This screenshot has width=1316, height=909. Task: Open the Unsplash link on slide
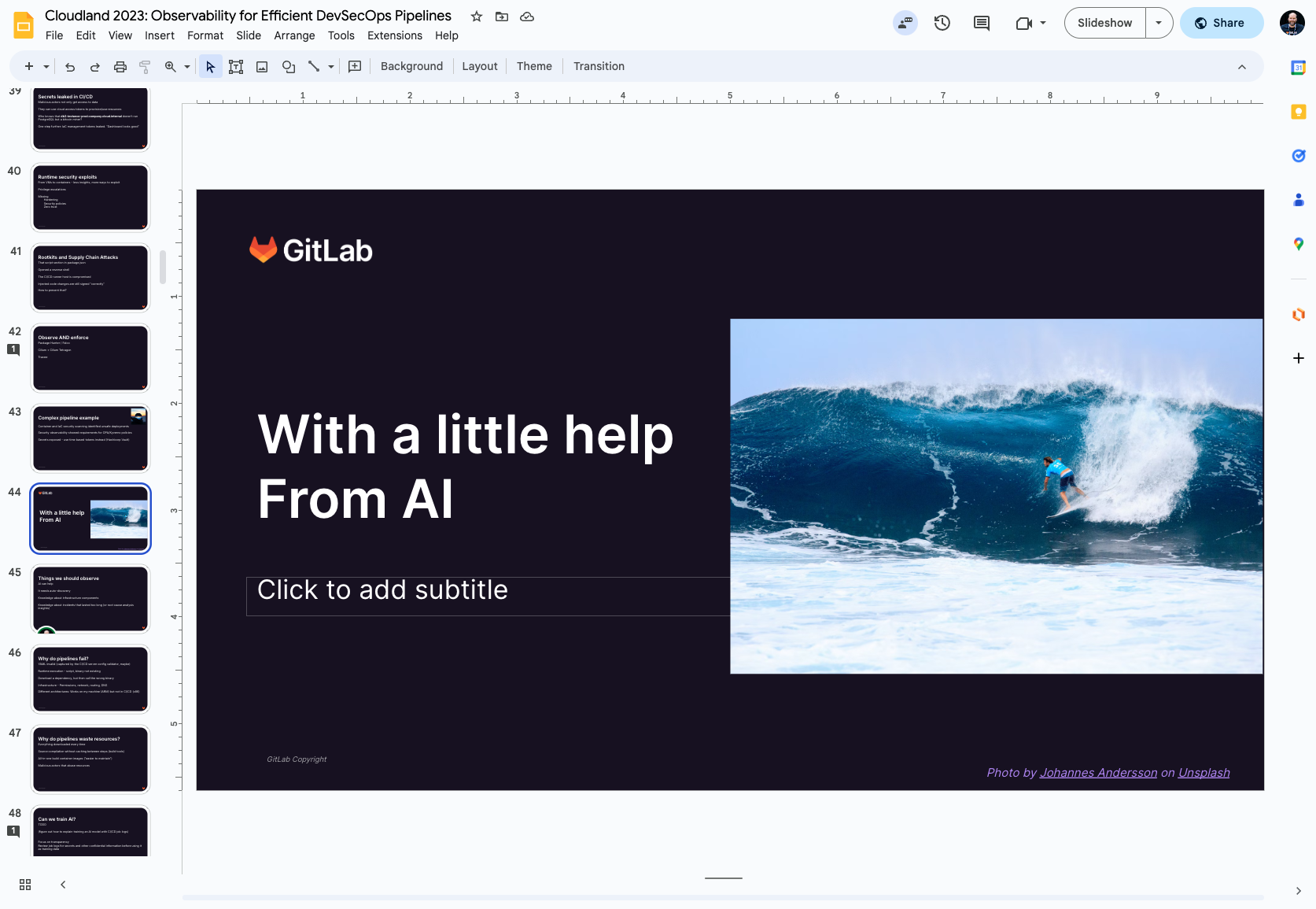click(x=1204, y=773)
